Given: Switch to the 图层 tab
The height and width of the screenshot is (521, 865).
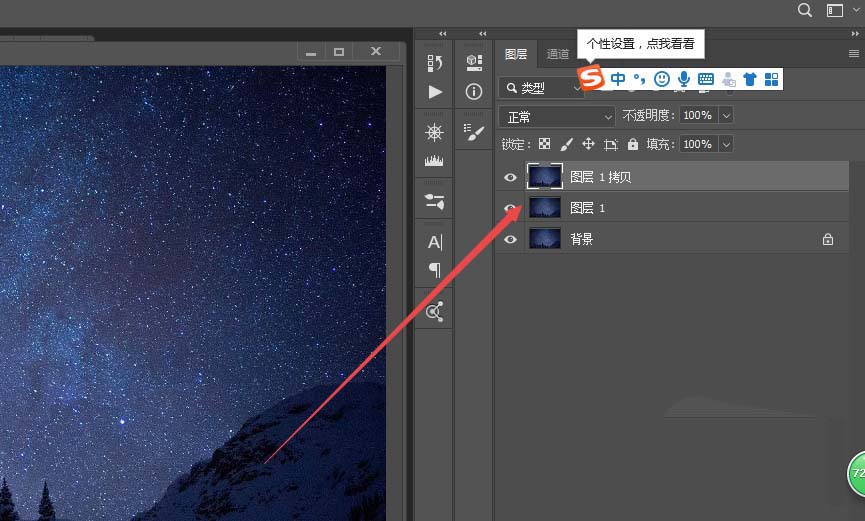Looking at the screenshot, I should (x=516, y=54).
